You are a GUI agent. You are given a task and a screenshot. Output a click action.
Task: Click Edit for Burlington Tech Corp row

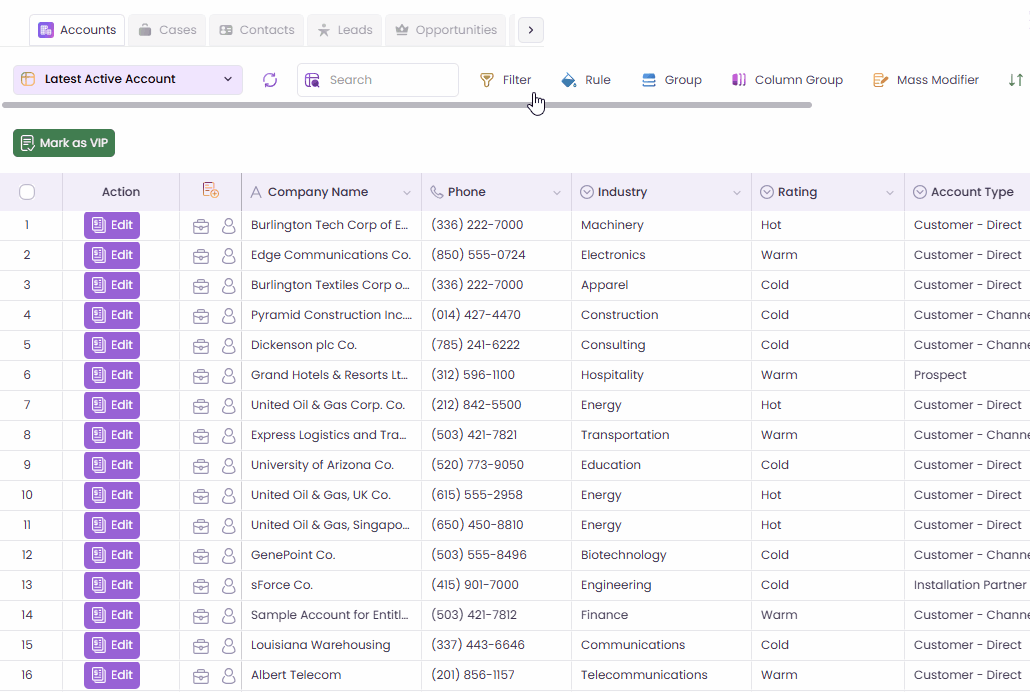click(112, 225)
